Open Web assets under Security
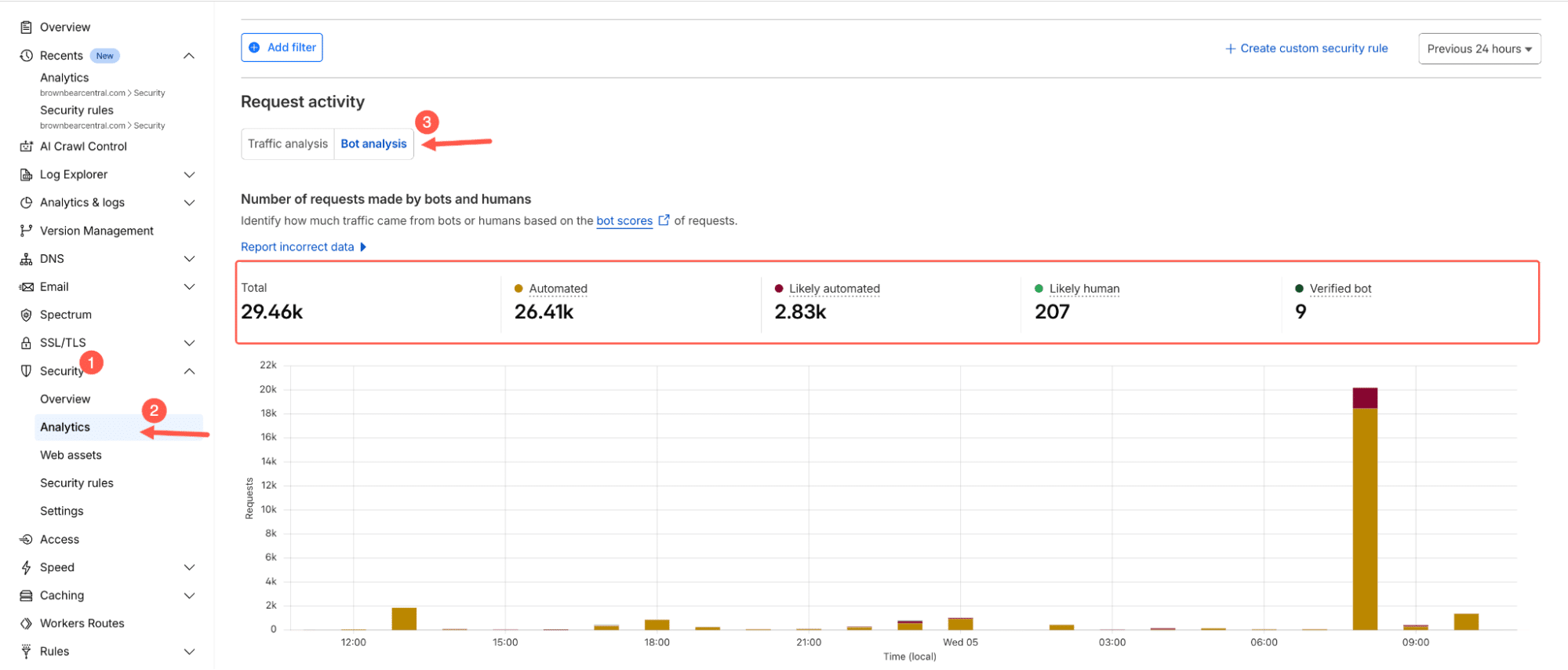The height and width of the screenshot is (670, 1568). point(71,456)
